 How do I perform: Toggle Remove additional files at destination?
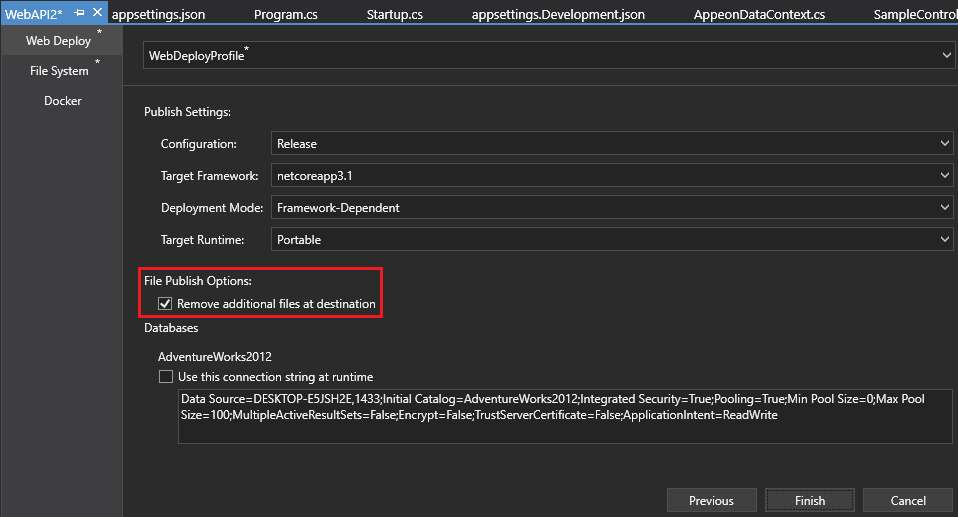click(x=165, y=303)
